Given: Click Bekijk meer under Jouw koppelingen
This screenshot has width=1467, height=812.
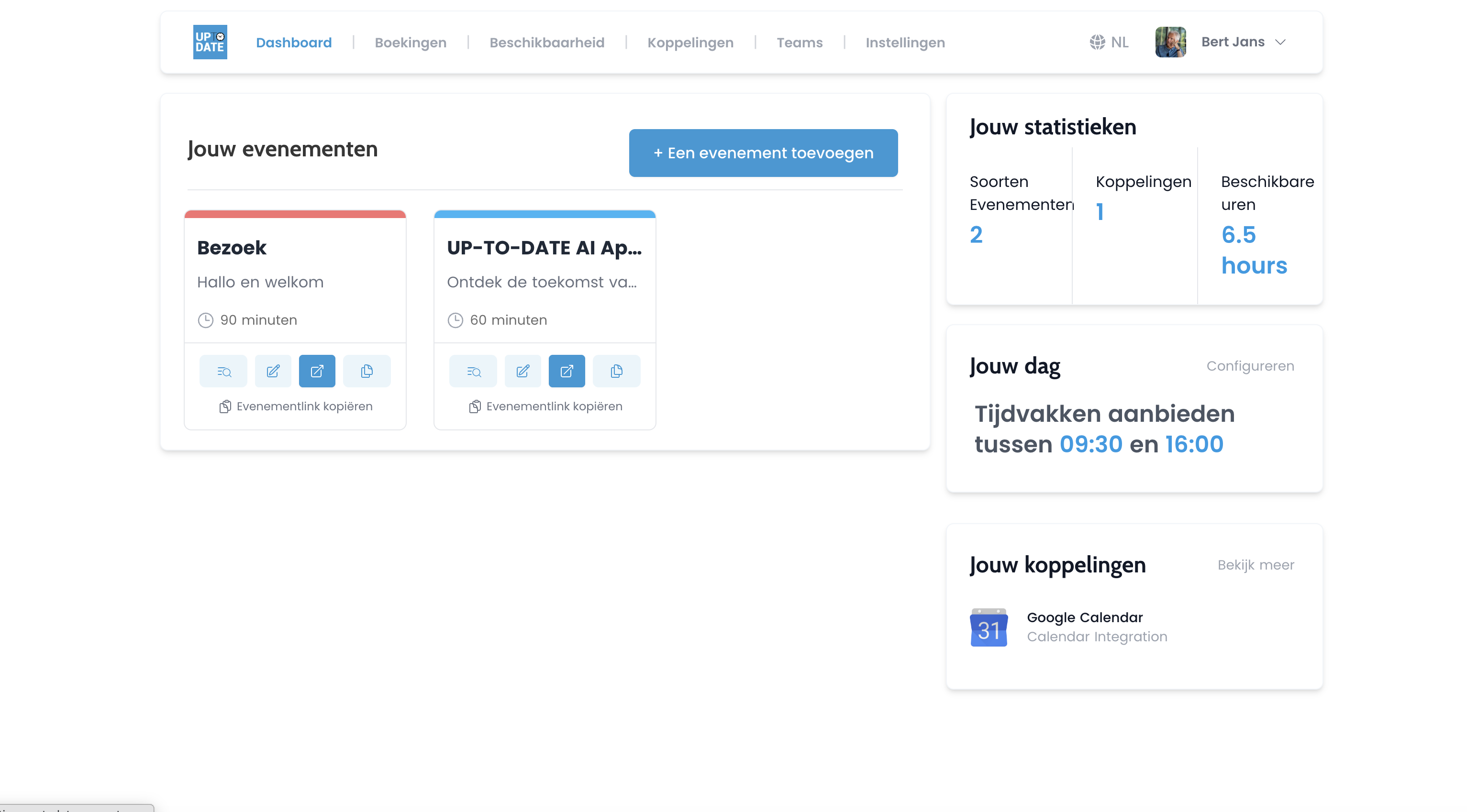Looking at the screenshot, I should [x=1256, y=565].
